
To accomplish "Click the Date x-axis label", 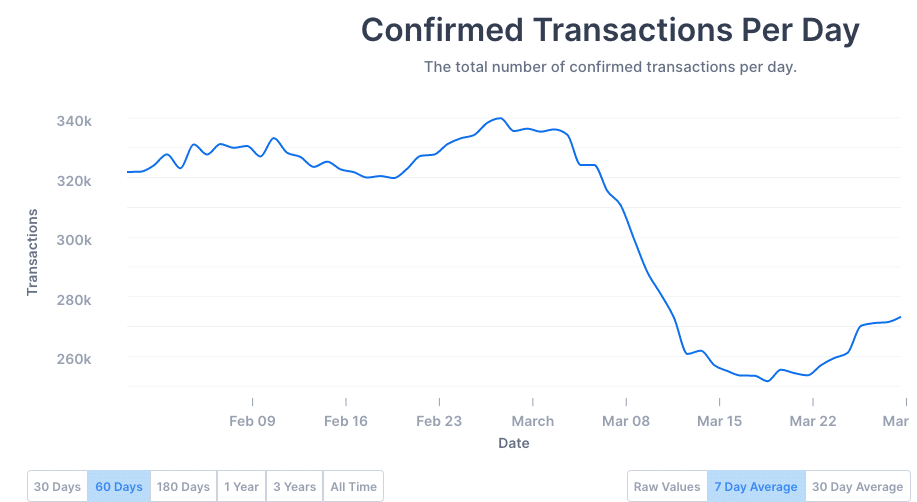I will (513, 442).
